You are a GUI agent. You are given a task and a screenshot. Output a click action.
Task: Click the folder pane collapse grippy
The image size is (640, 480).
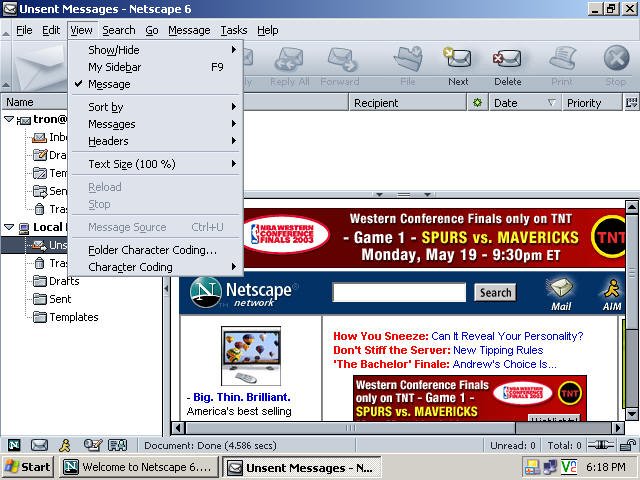167,289
